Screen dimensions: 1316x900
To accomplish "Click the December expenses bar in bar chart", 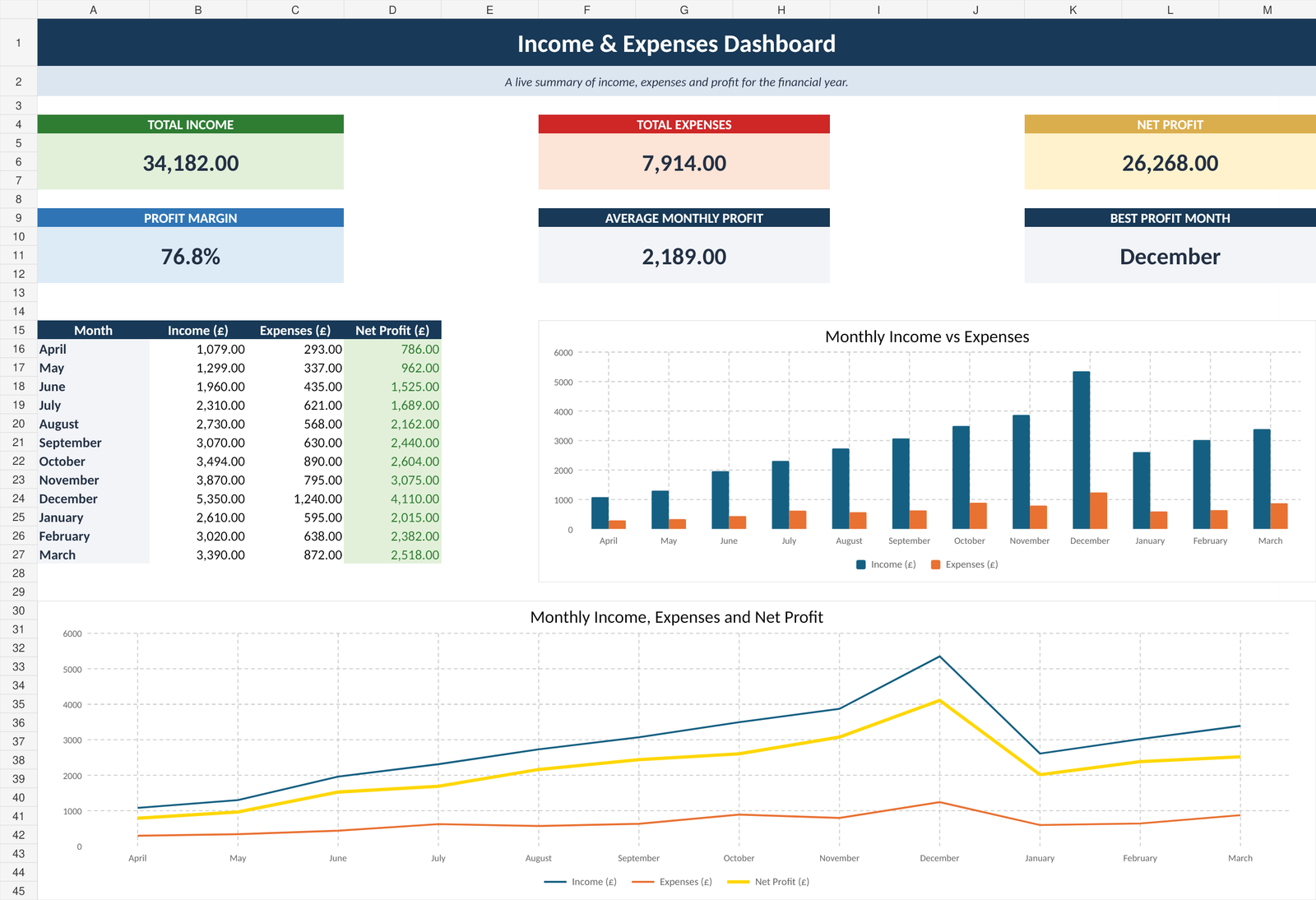I will click(1099, 511).
